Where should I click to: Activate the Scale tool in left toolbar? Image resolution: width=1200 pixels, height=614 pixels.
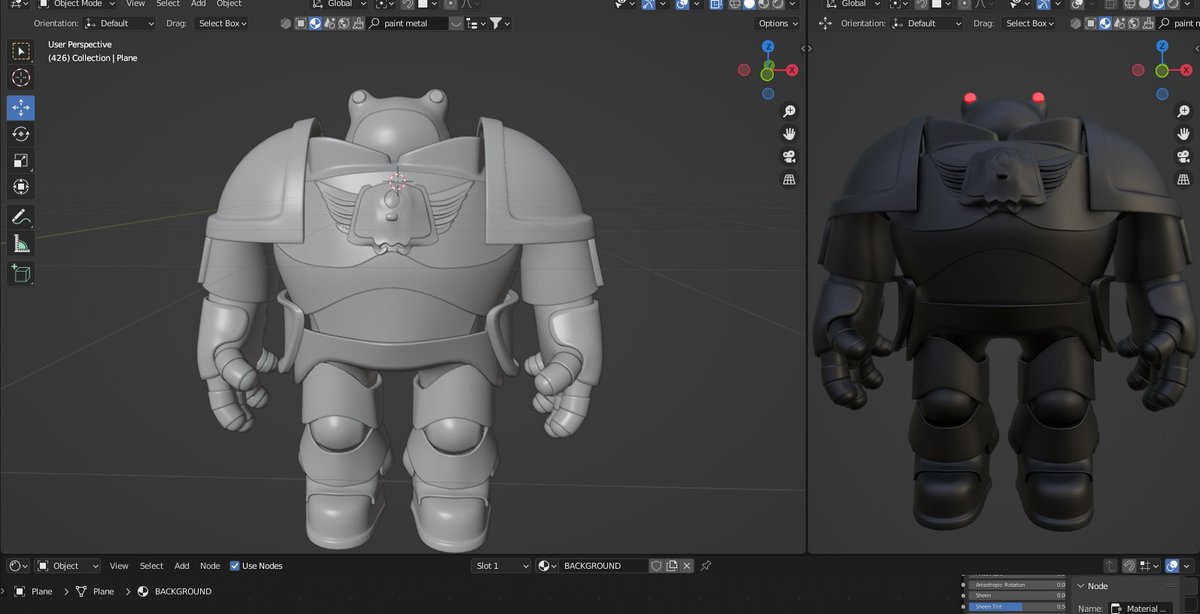[x=21, y=160]
